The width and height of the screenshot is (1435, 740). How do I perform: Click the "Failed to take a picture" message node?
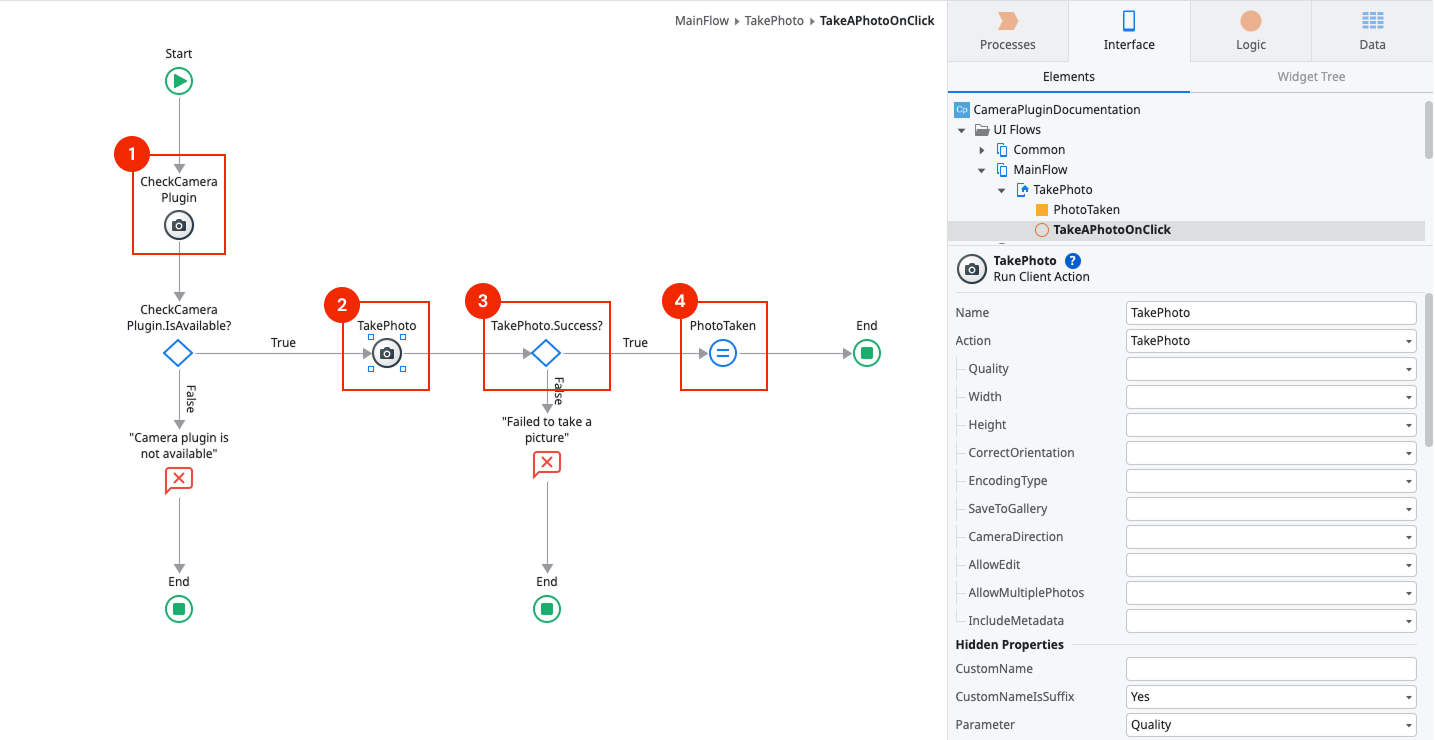point(546,464)
